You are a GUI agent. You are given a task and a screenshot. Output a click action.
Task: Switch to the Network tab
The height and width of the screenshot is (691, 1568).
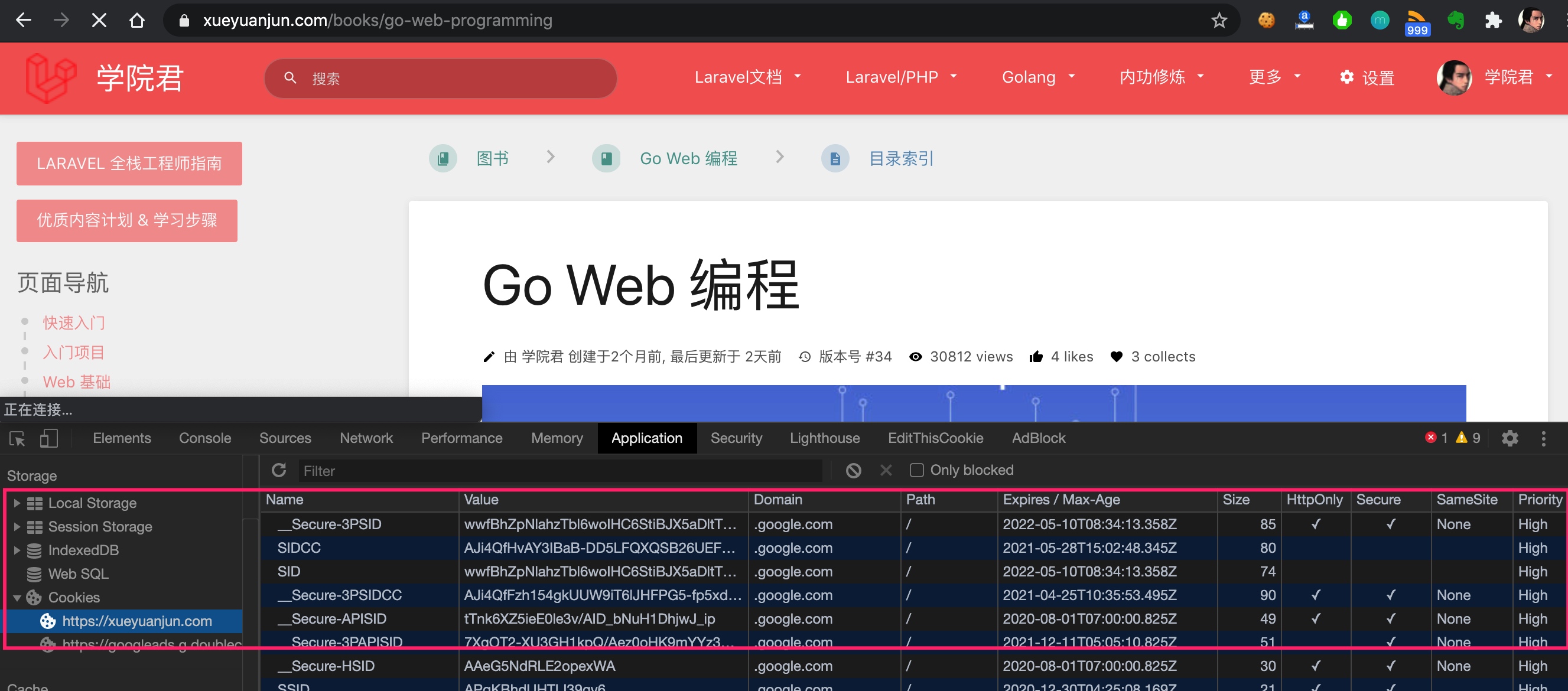366,438
